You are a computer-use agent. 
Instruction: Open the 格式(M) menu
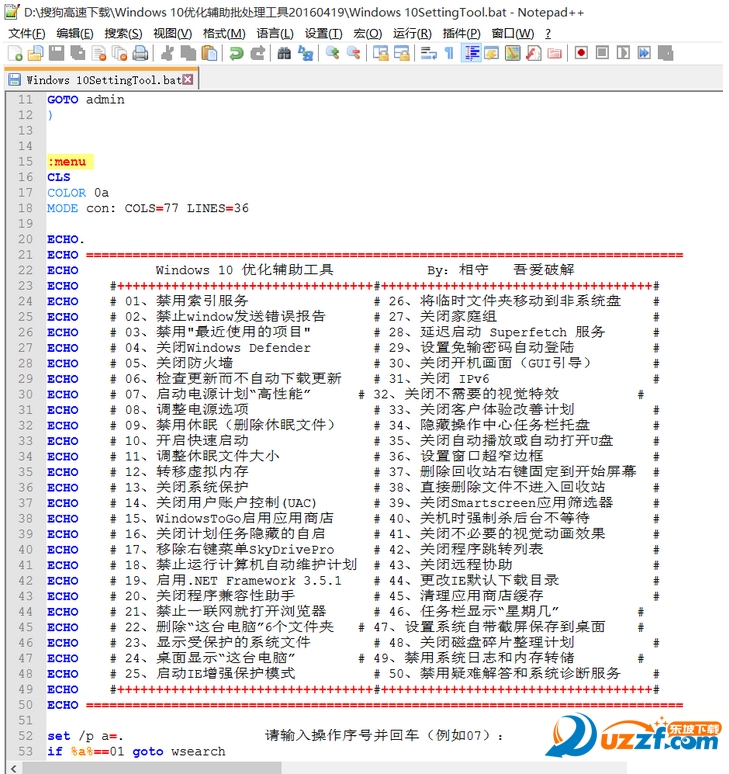point(224,34)
